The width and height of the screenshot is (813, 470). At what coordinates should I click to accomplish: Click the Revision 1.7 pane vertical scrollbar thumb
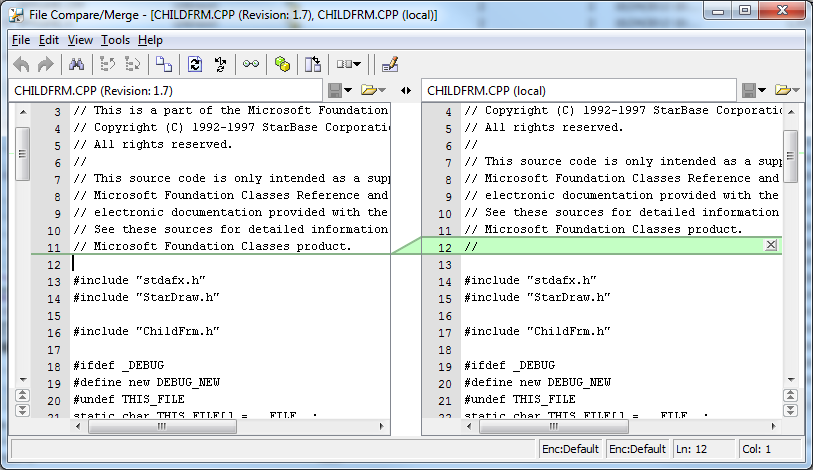pos(22,154)
